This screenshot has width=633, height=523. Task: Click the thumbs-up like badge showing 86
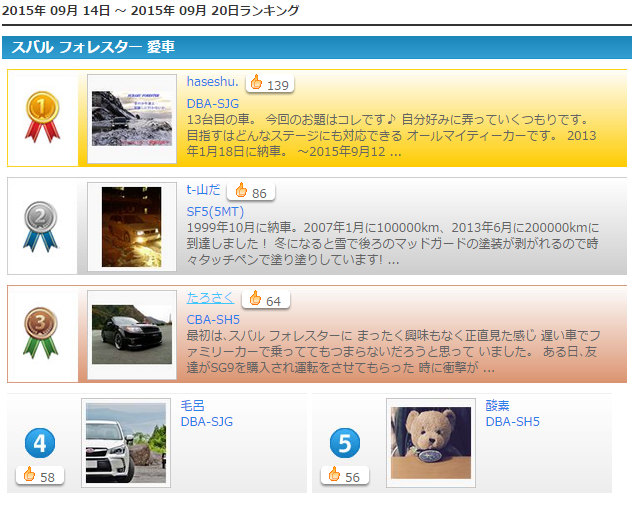pos(251,192)
